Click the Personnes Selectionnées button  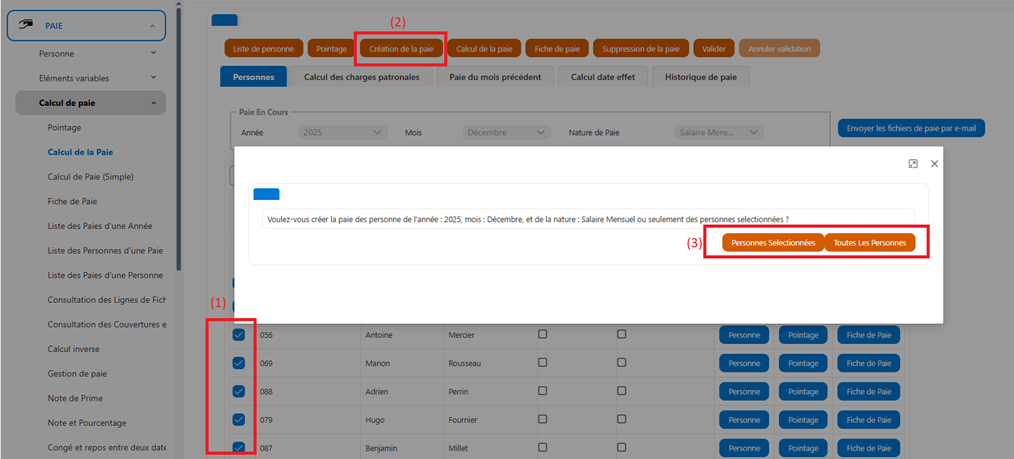pyautogui.click(x=773, y=243)
